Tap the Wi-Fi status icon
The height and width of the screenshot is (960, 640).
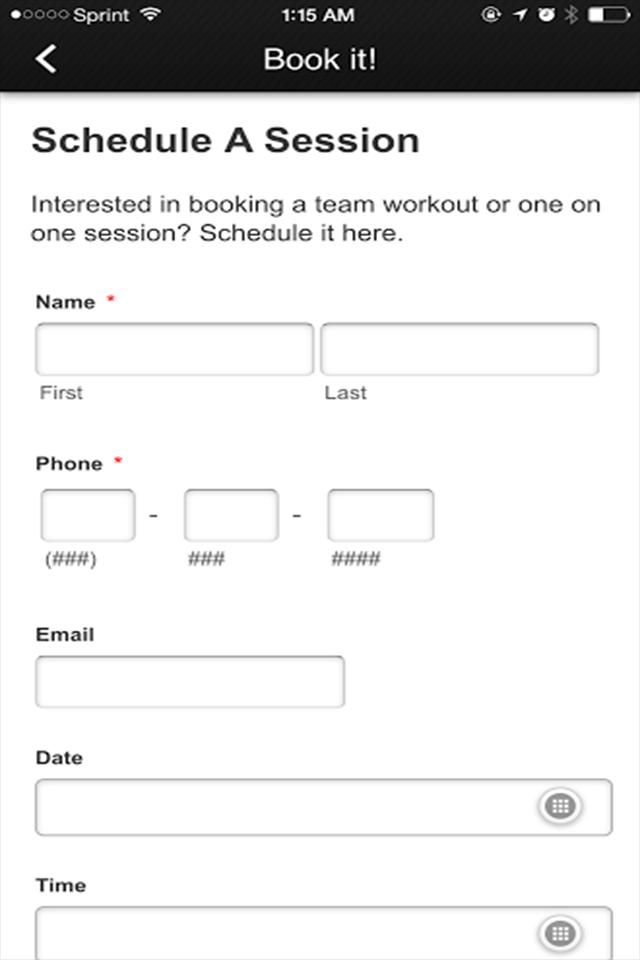(x=150, y=14)
